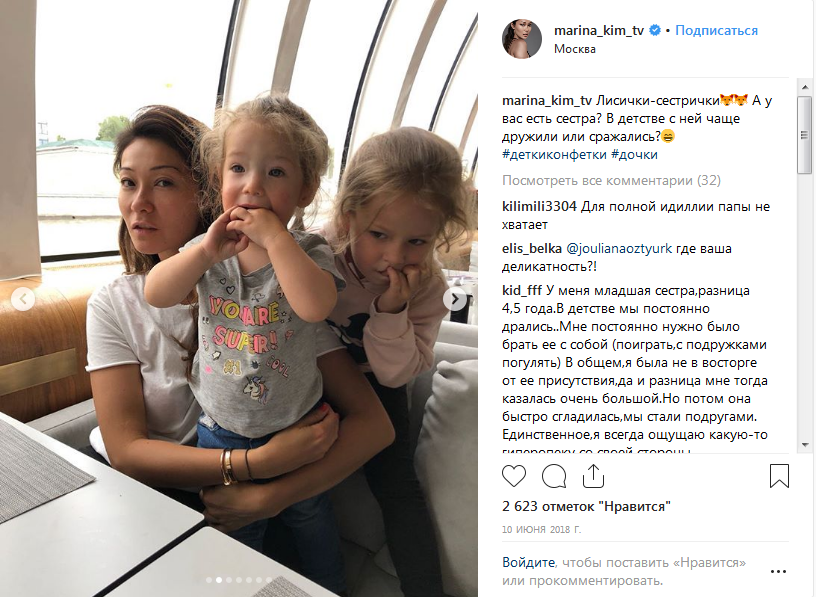816x597 pixels.
Task: Select the first carousel dot indicator
Action: [x=209, y=580]
